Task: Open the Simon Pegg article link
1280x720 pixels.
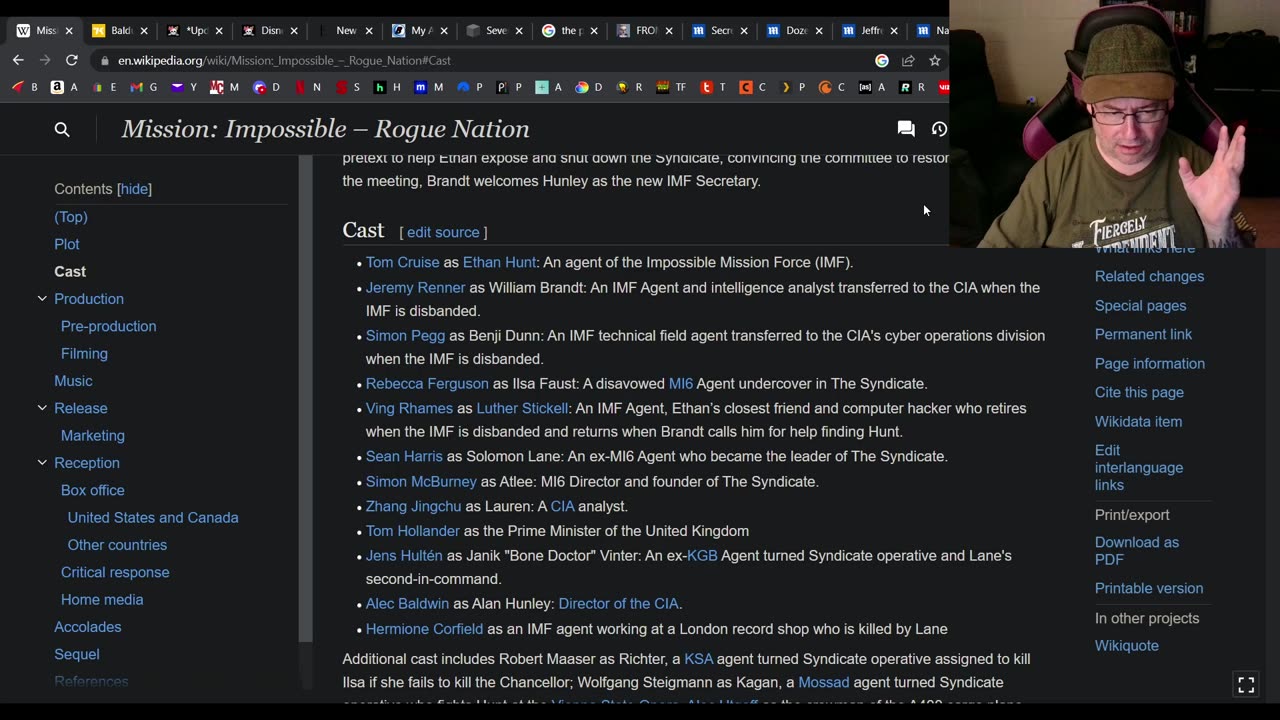Action: (x=405, y=336)
